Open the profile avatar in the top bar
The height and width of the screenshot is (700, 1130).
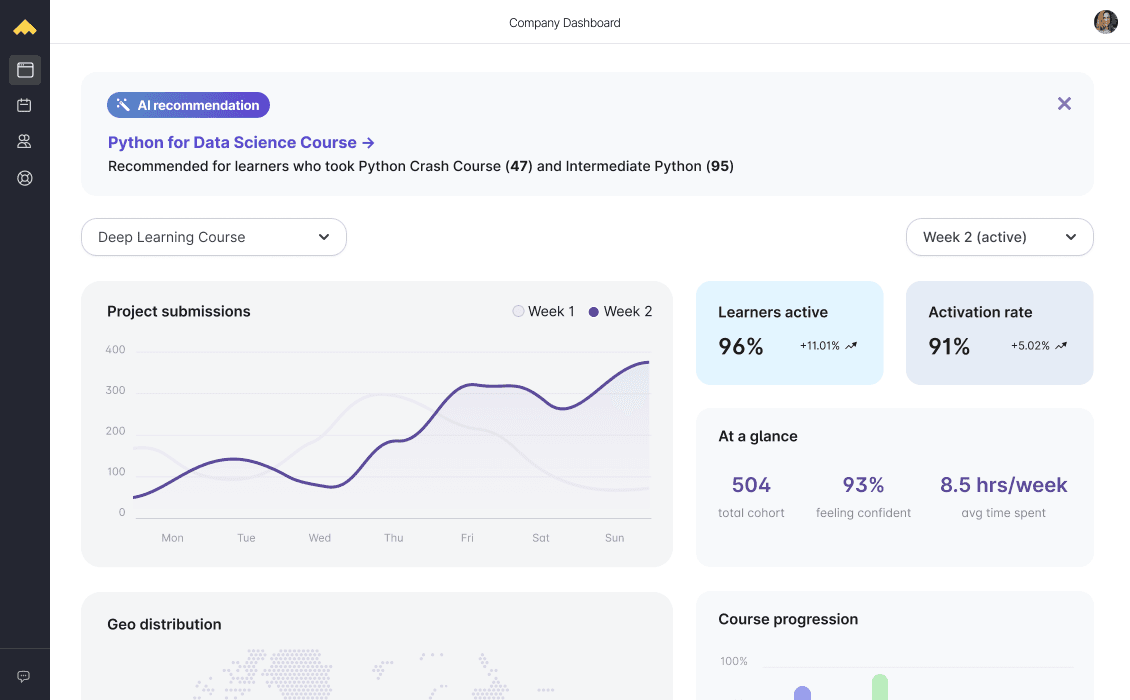[1105, 21]
